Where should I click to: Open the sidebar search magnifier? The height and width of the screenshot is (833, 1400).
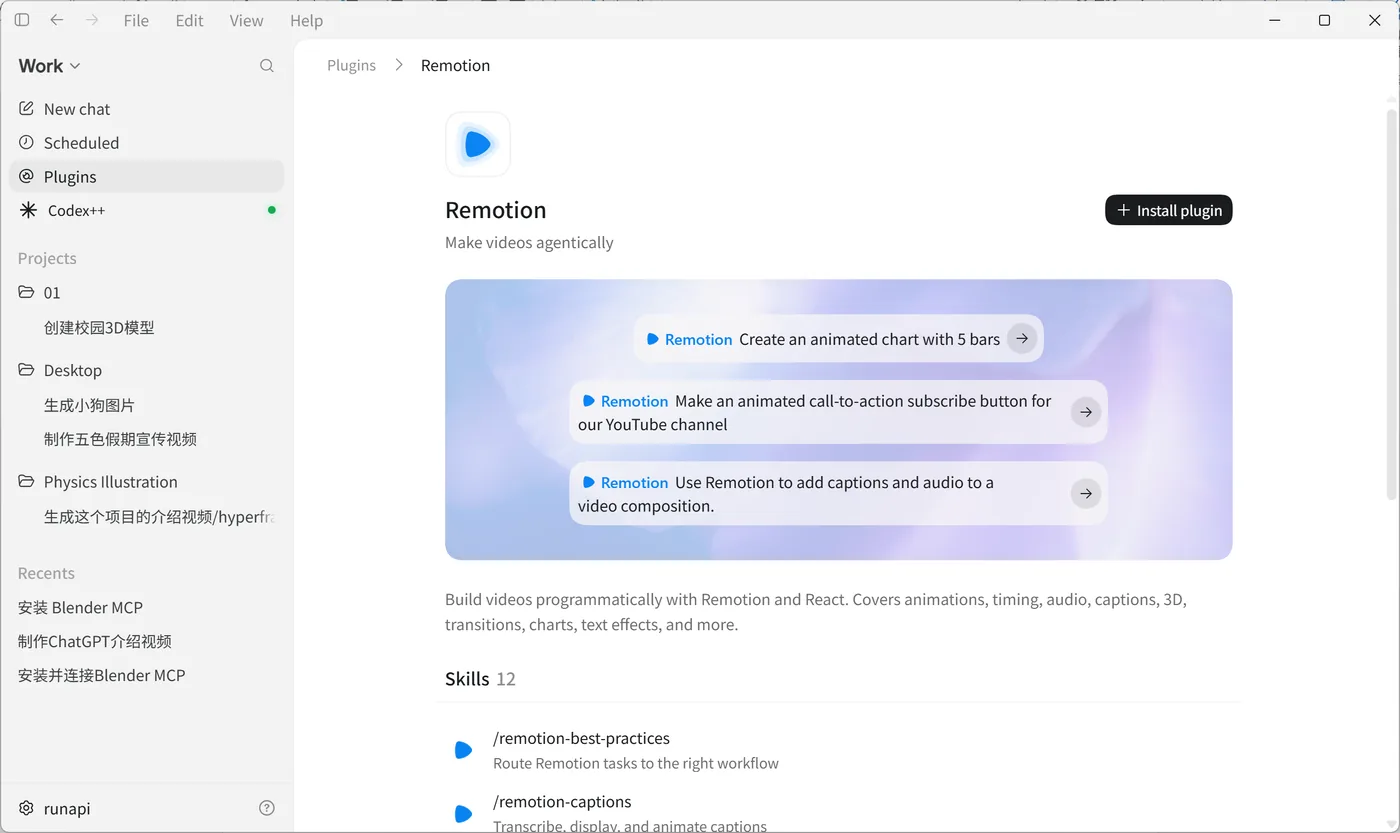pyautogui.click(x=267, y=66)
